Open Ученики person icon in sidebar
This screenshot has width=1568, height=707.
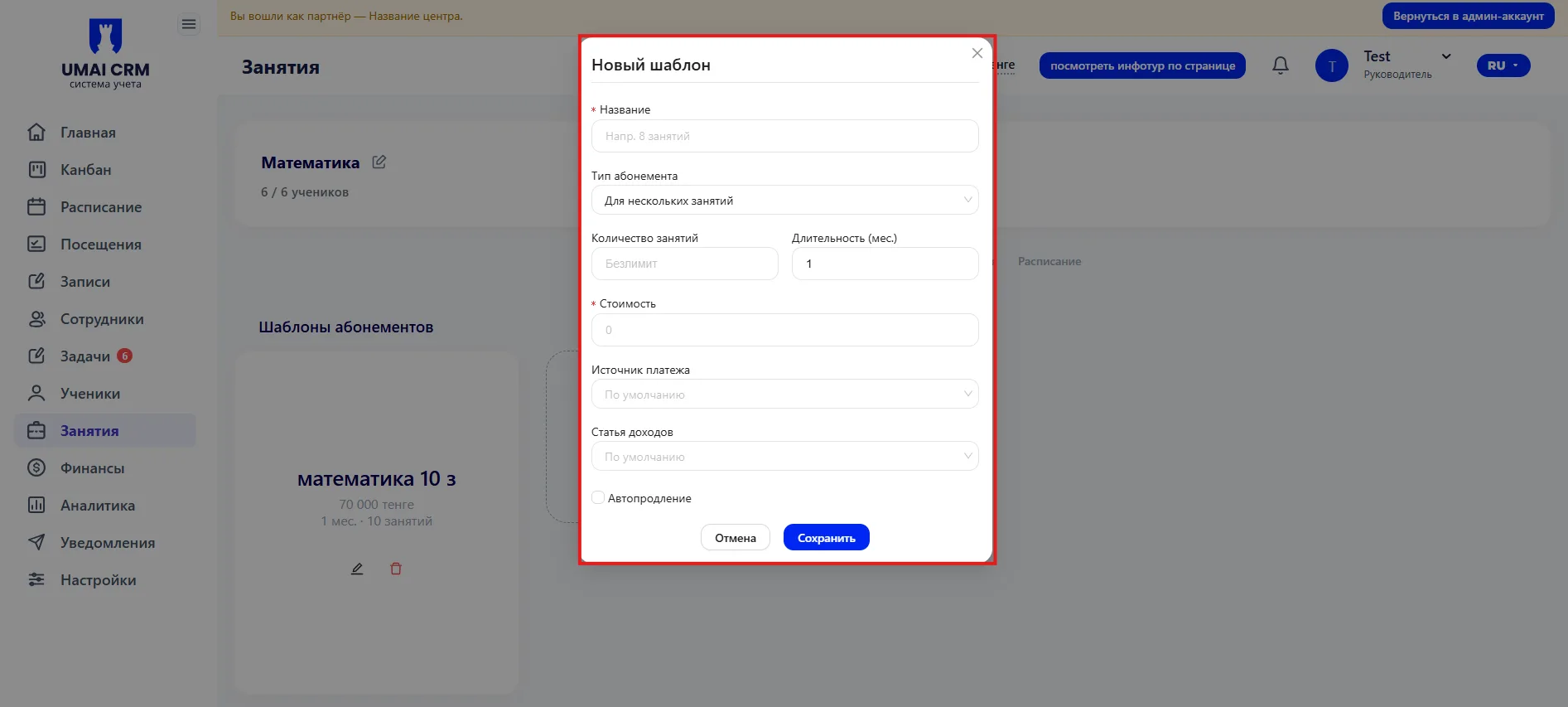[36, 394]
